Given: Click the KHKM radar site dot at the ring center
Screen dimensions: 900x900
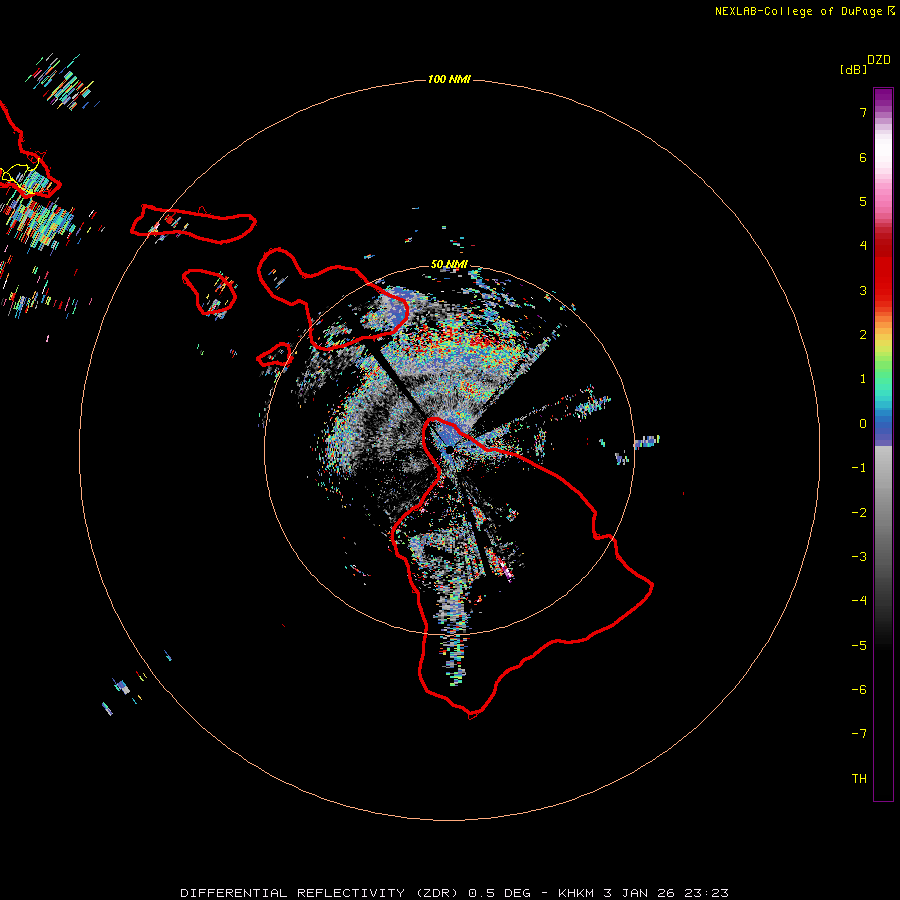Looking at the screenshot, I should click(x=449, y=449).
